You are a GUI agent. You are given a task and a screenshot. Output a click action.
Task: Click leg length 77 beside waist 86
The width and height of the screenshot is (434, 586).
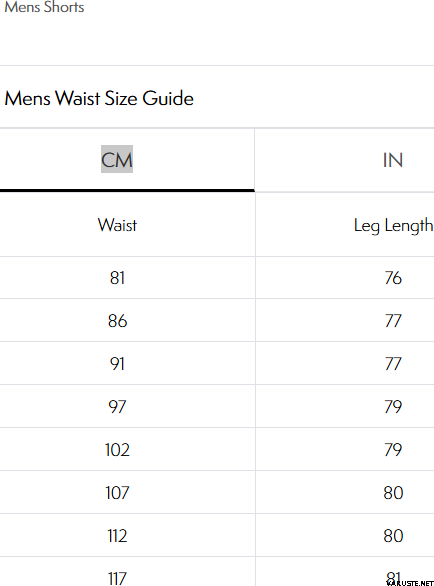393,321
